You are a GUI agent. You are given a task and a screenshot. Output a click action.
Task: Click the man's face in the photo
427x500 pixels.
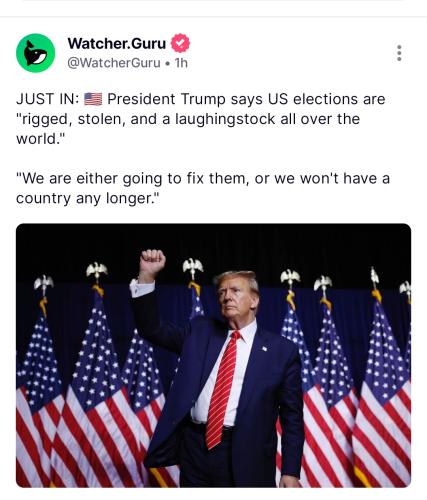(x=236, y=297)
